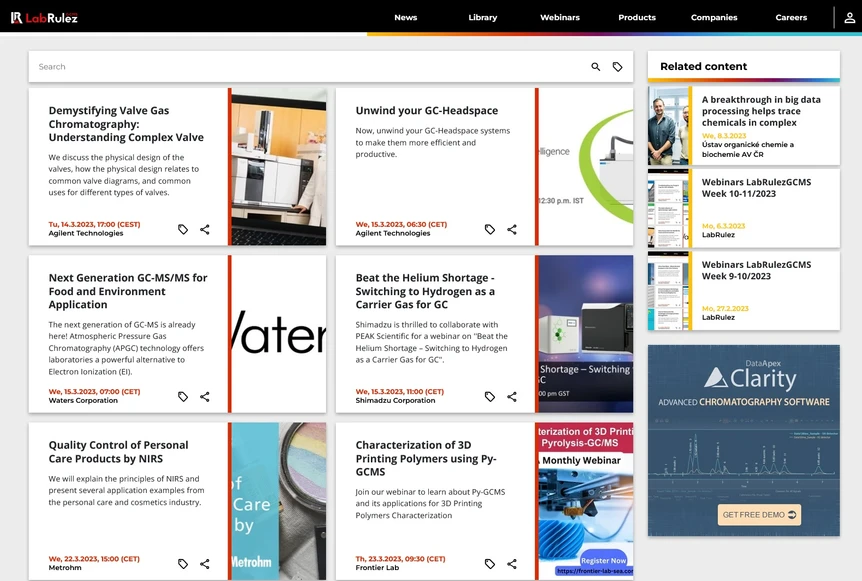Open Characterization of 3D Printing Polymers title
Viewport: 862px width, 581px height.
click(x=426, y=458)
